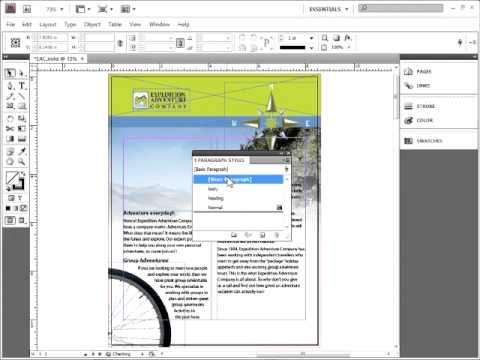
Task: Click the Fill color box
Action: pos(12,178)
